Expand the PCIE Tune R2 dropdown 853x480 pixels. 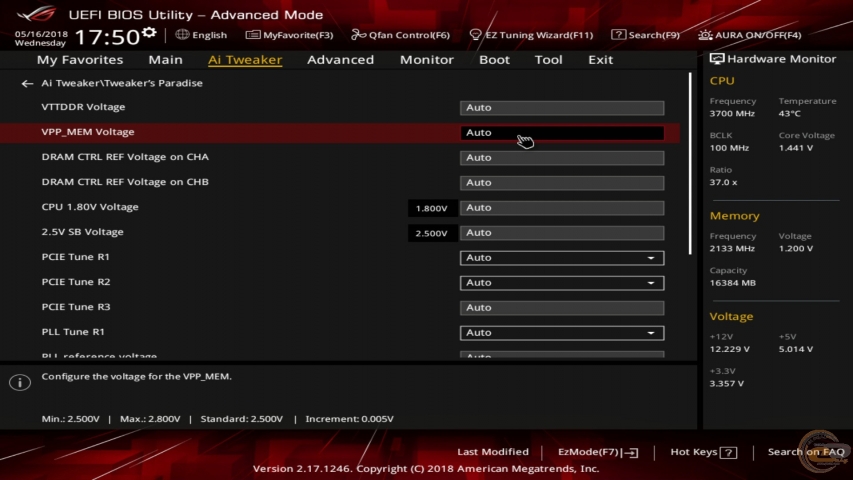tap(562, 282)
